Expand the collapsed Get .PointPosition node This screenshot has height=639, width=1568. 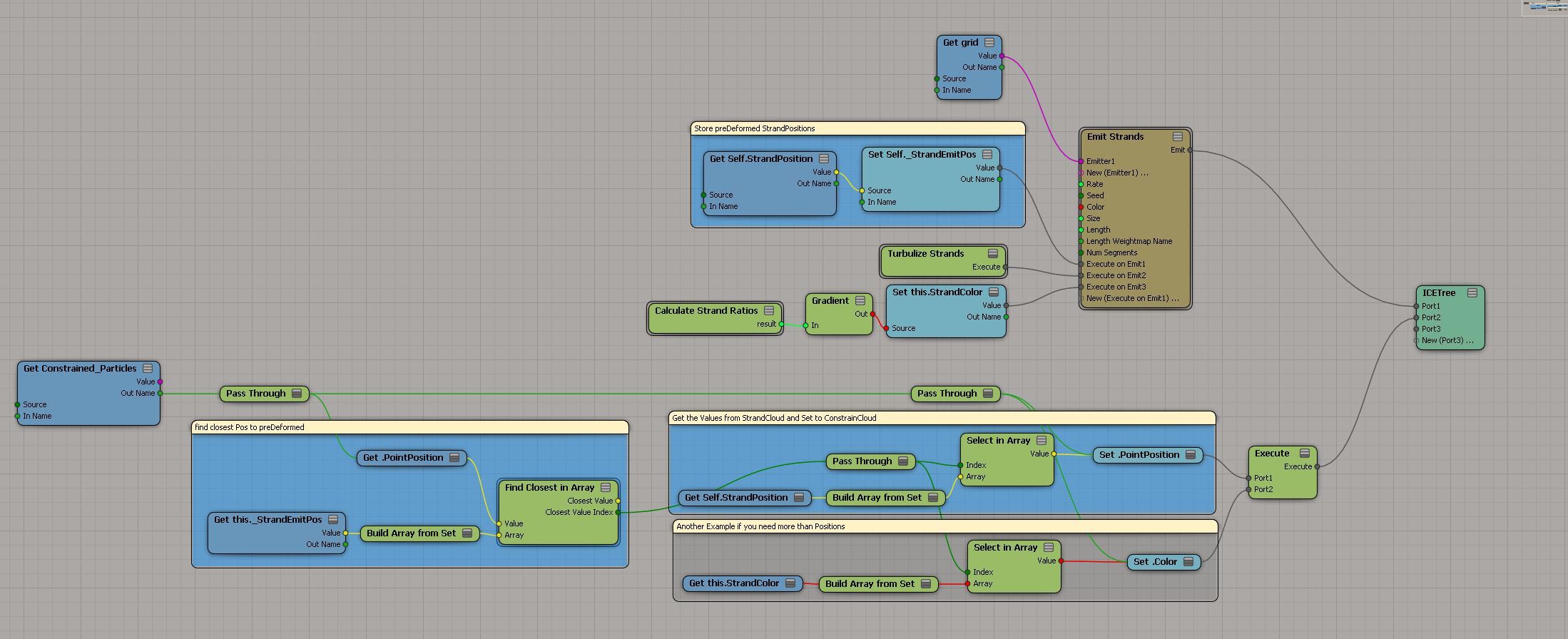pyautogui.click(x=454, y=458)
